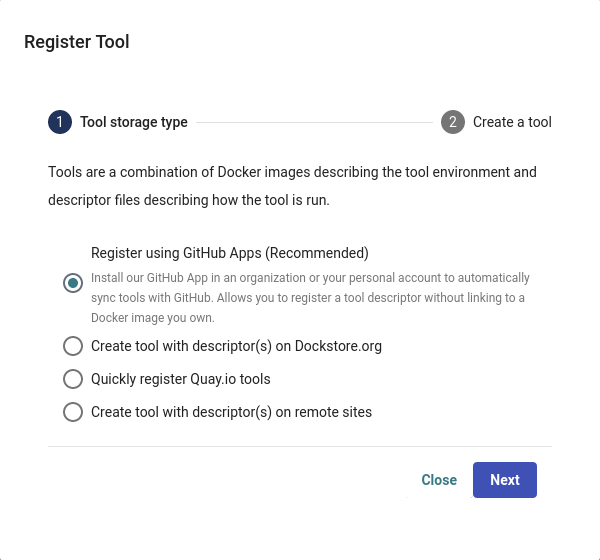Pick the remote sites descriptor radio button
The height and width of the screenshot is (560, 600).
click(x=73, y=412)
